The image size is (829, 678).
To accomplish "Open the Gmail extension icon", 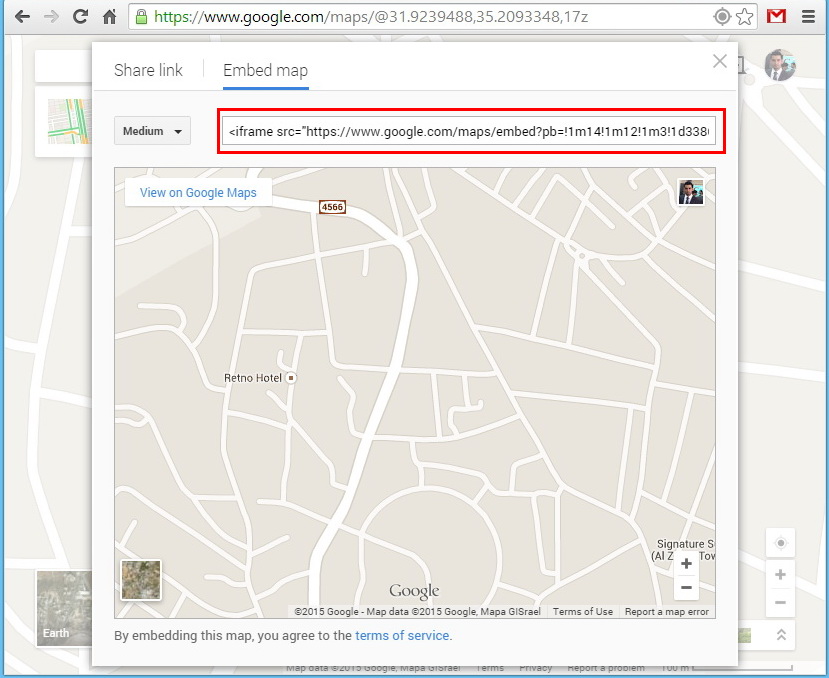I will pos(776,16).
